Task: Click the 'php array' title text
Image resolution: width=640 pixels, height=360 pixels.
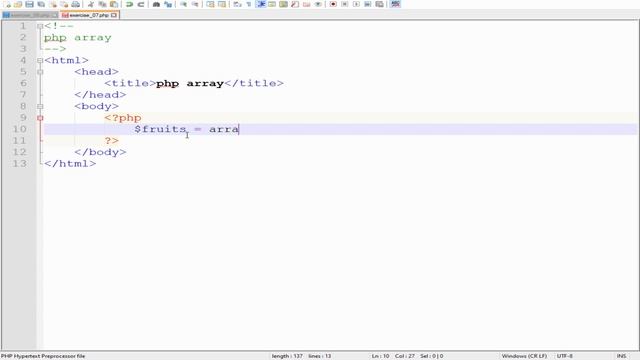Action: pyautogui.click(x=190, y=84)
